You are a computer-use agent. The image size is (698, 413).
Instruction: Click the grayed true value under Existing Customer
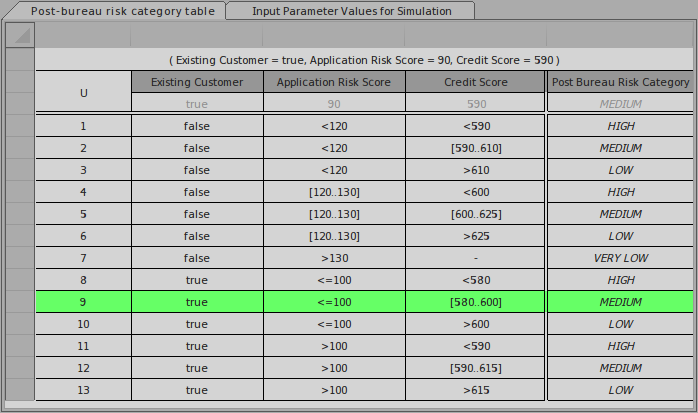coord(197,103)
